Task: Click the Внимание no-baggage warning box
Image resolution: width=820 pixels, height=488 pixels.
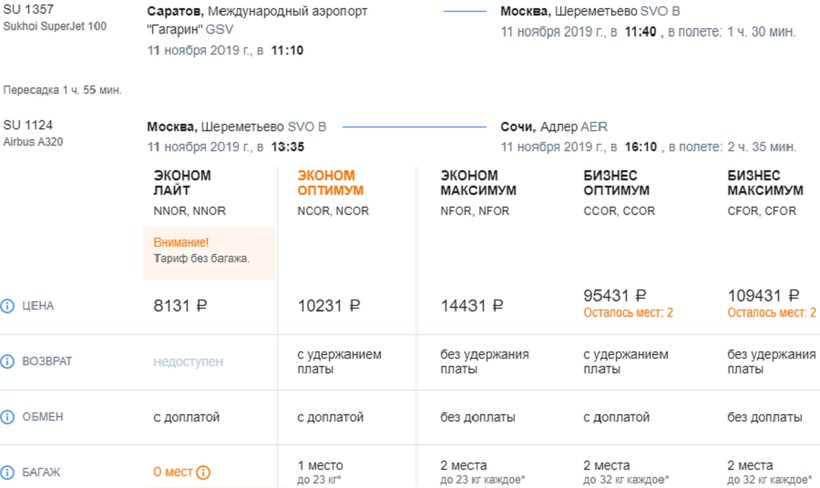Action: point(208,251)
